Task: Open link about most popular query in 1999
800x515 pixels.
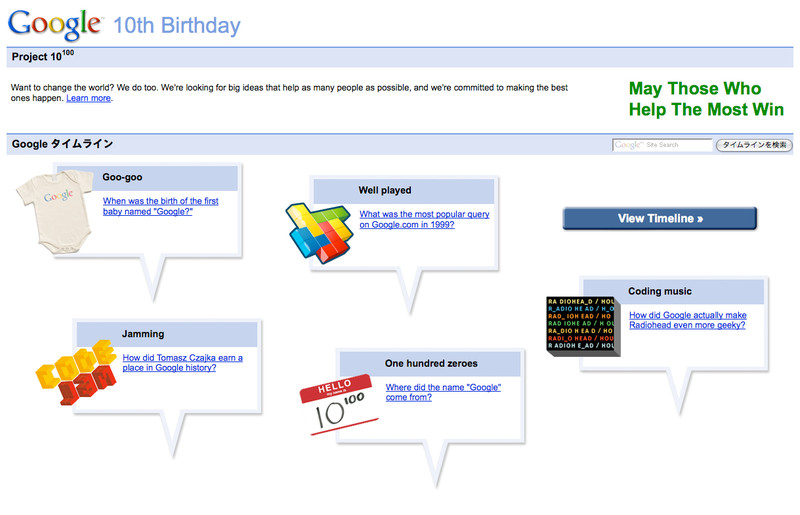Action: click(424, 219)
